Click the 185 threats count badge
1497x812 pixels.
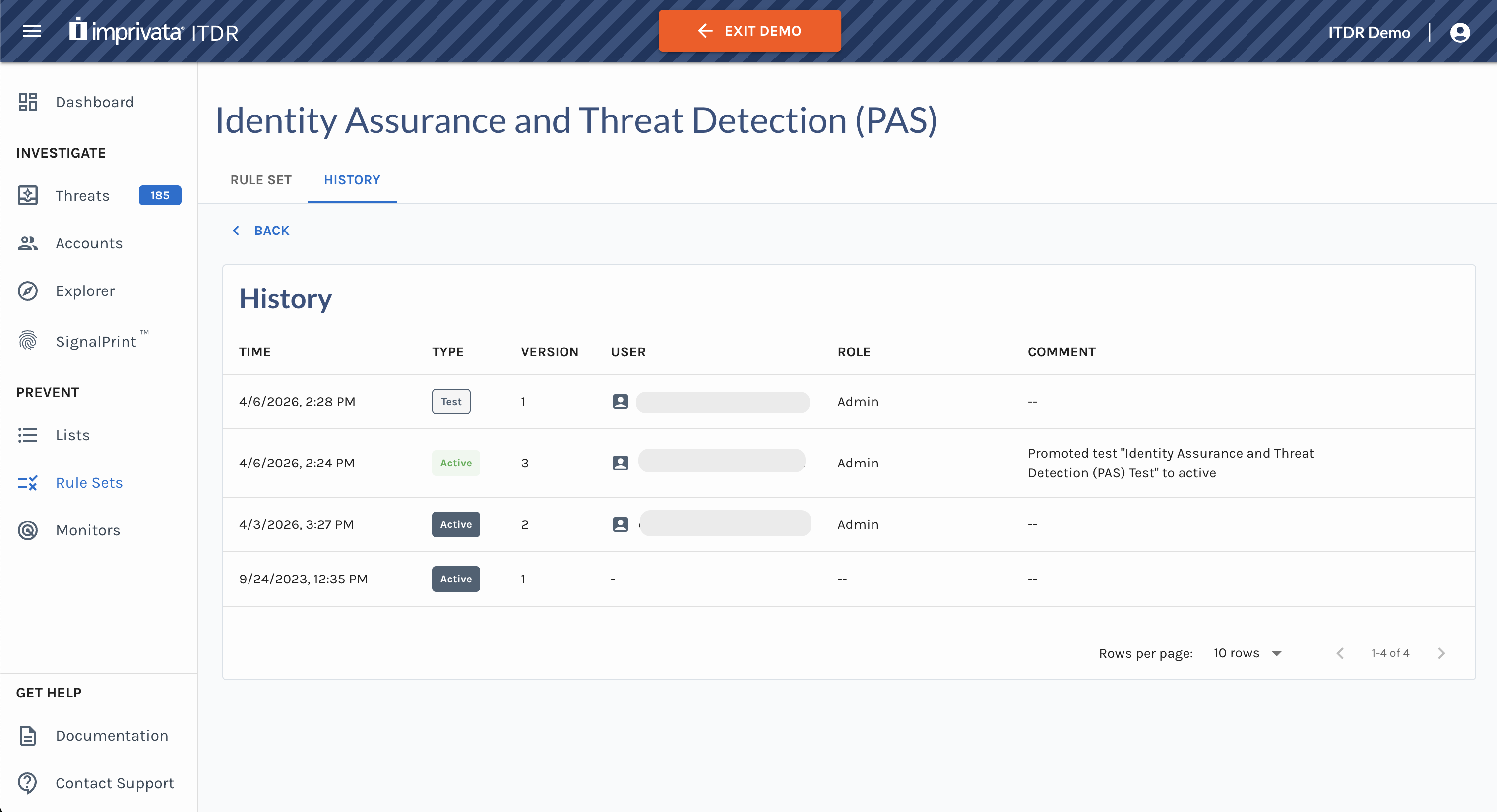160,196
